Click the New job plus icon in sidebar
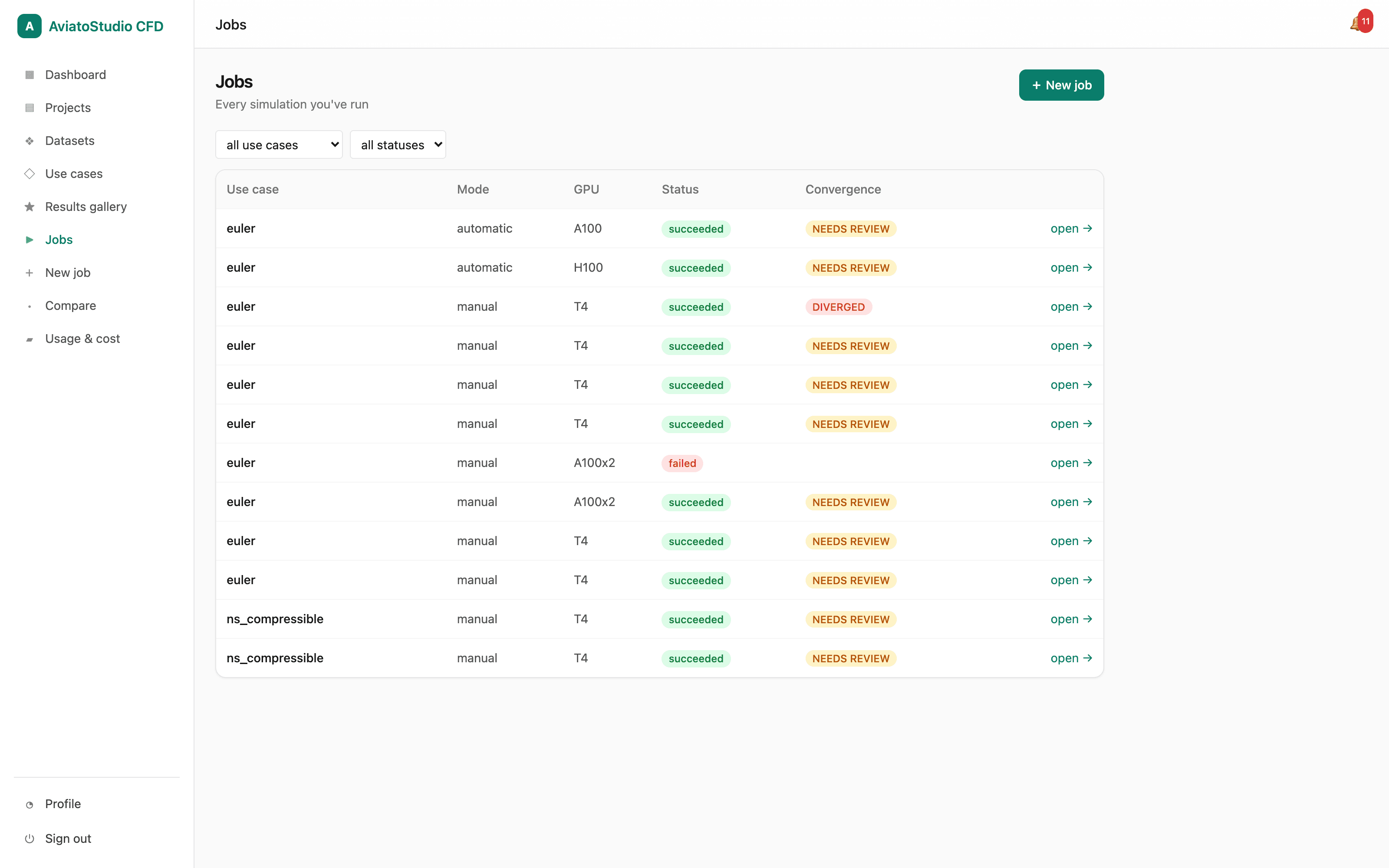The image size is (1389, 868). click(29, 273)
